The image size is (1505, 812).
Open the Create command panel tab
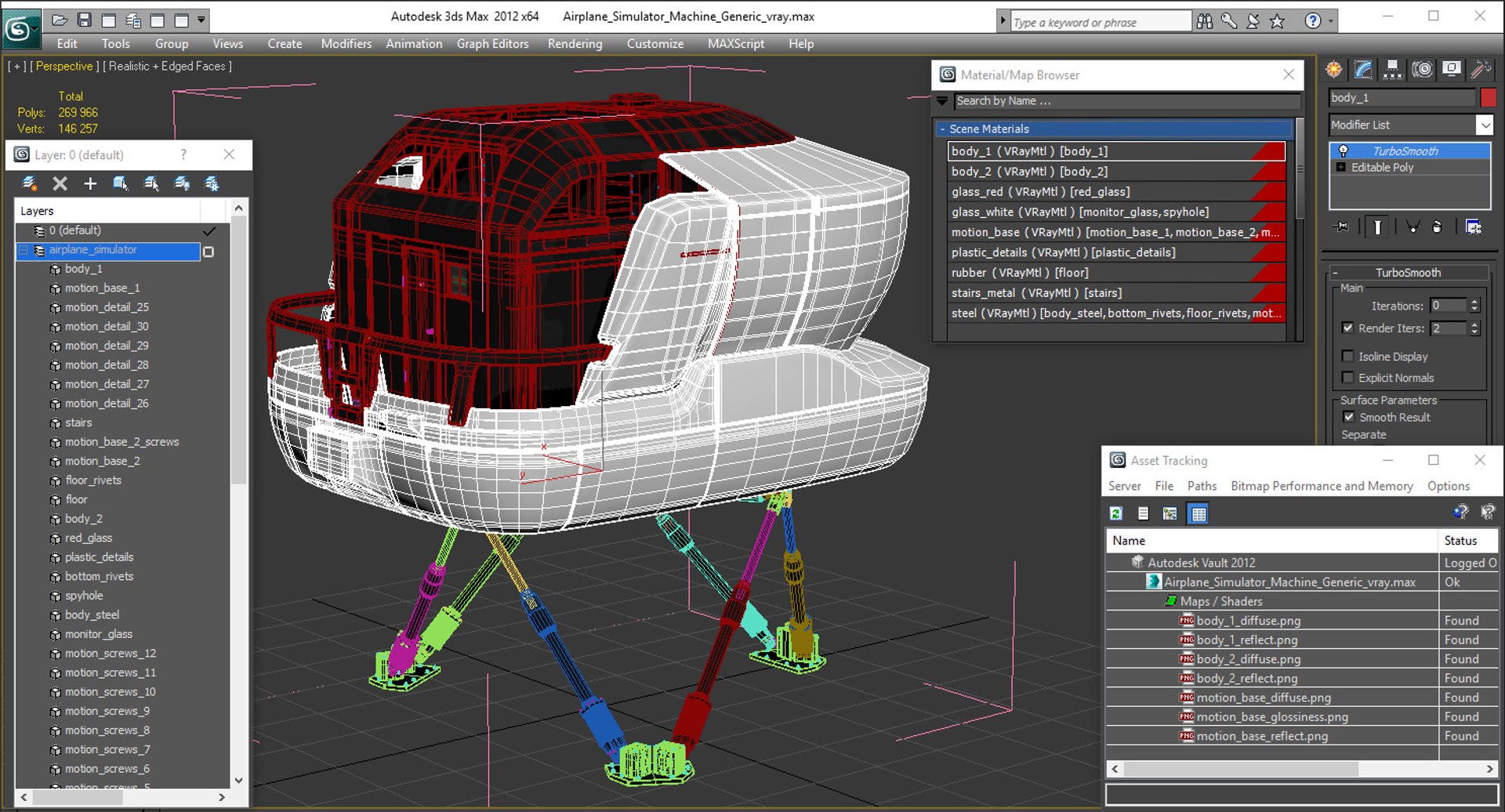(1333, 70)
